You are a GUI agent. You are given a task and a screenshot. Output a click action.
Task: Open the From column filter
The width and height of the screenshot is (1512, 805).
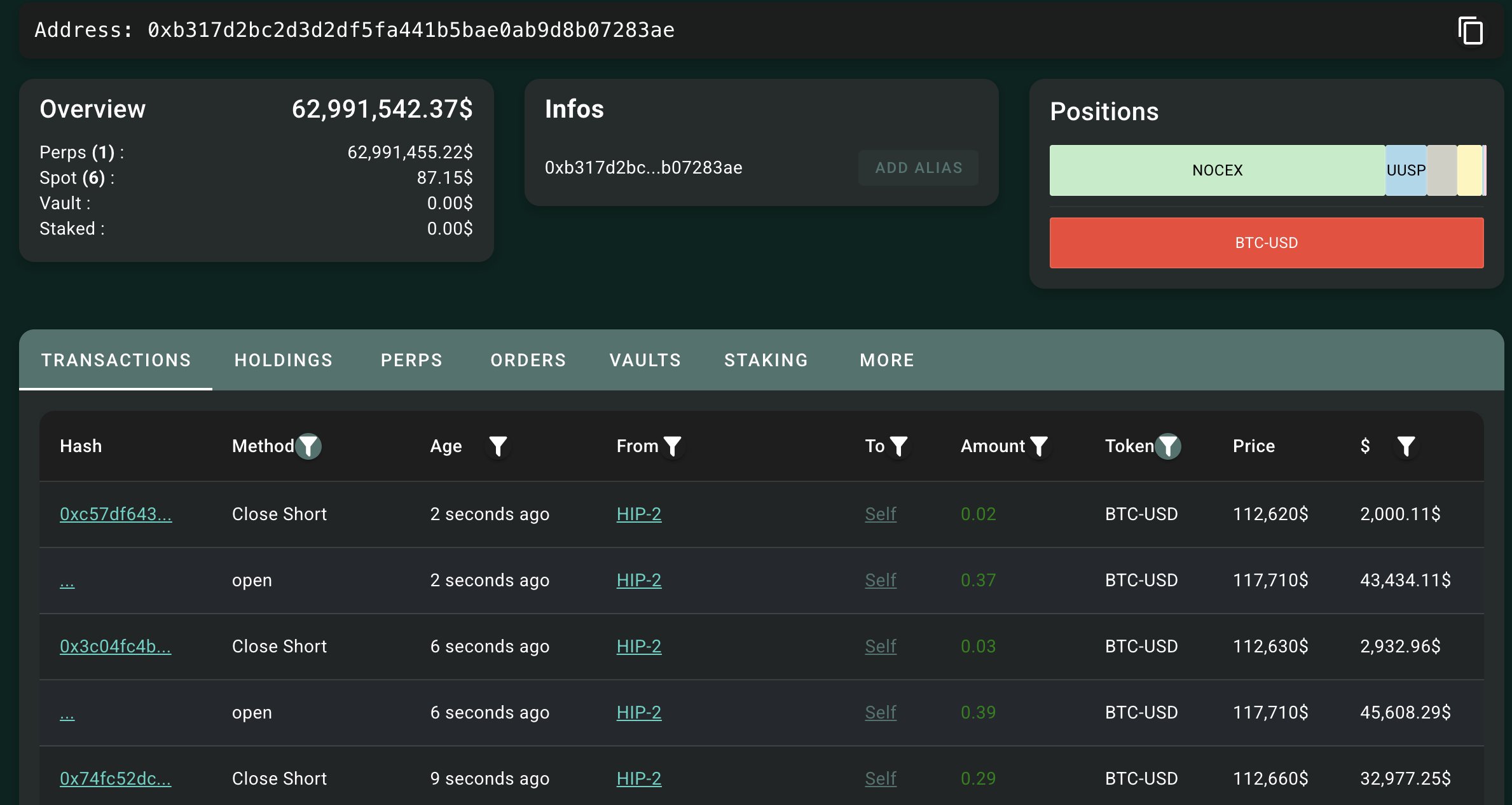tap(672, 446)
